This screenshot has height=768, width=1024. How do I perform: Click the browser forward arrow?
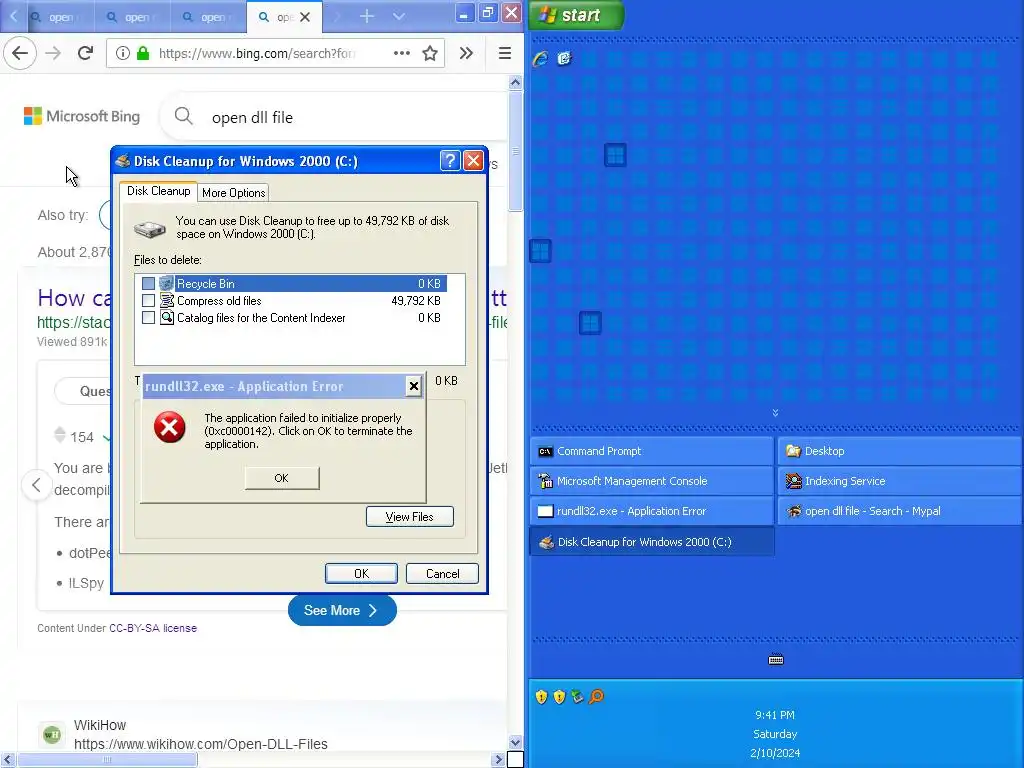click(53, 53)
